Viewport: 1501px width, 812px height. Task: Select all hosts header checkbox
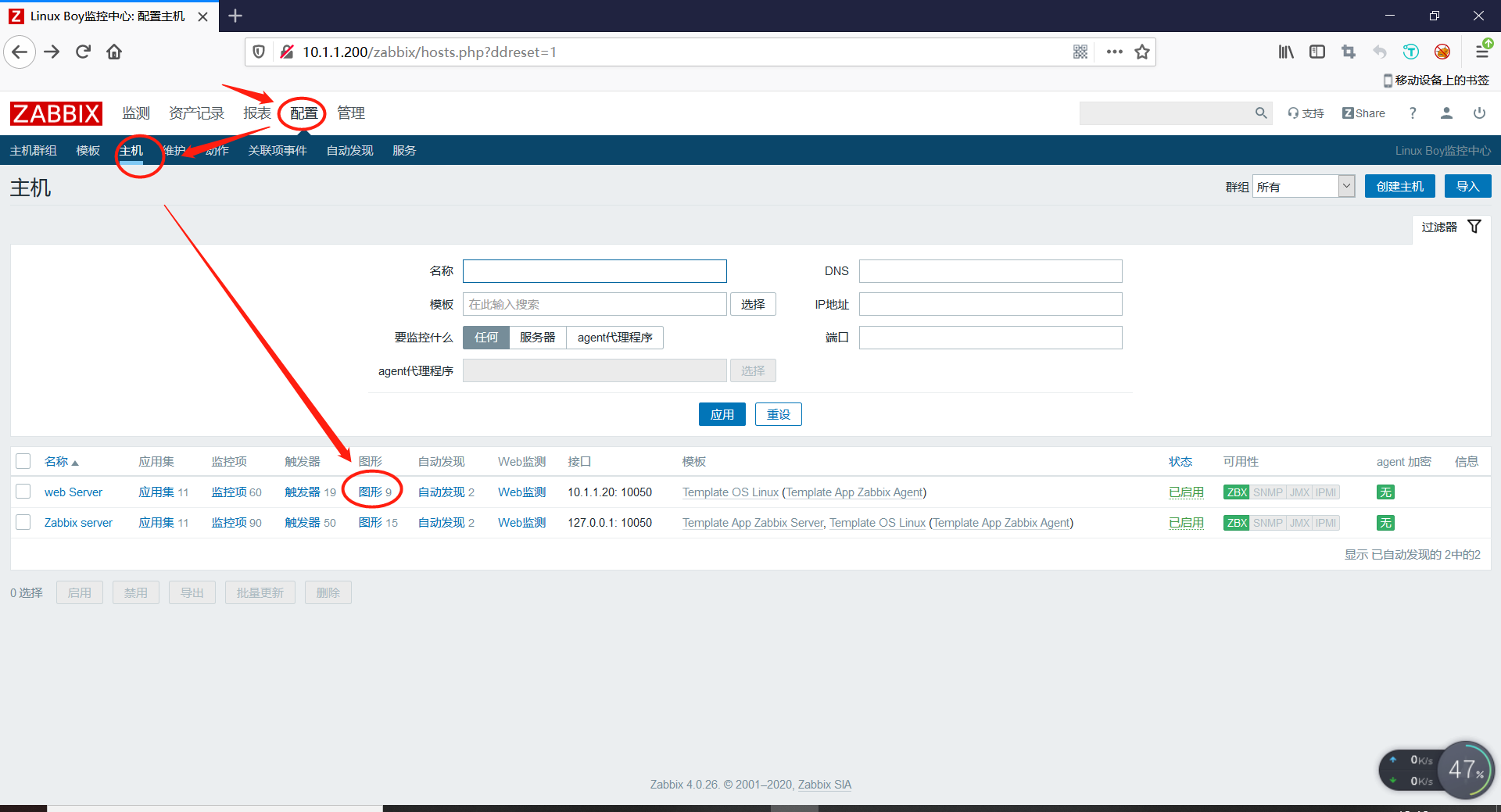pyautogui.click(x=23, y=461)
